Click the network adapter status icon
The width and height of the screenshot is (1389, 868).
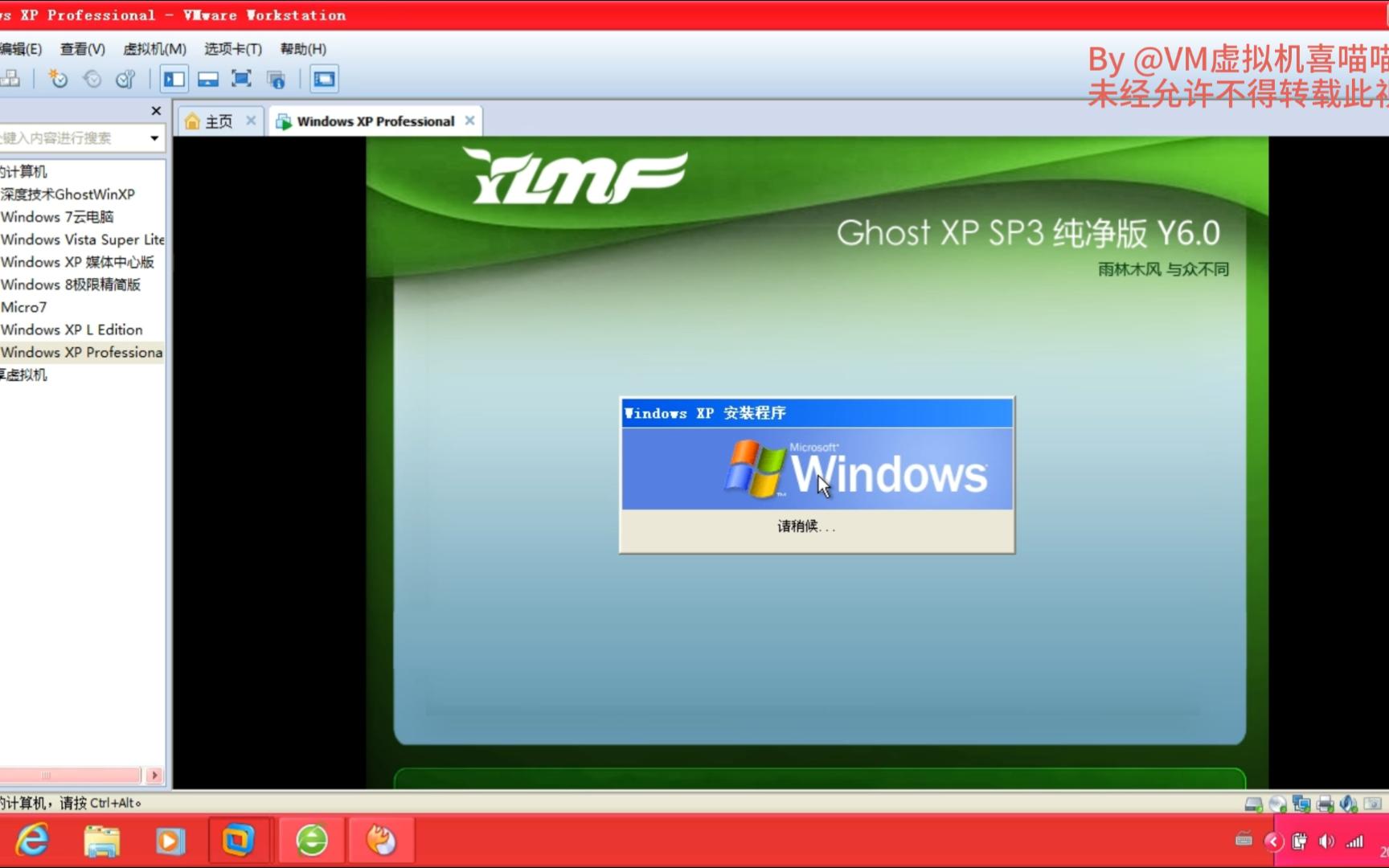coord(1301,803)
